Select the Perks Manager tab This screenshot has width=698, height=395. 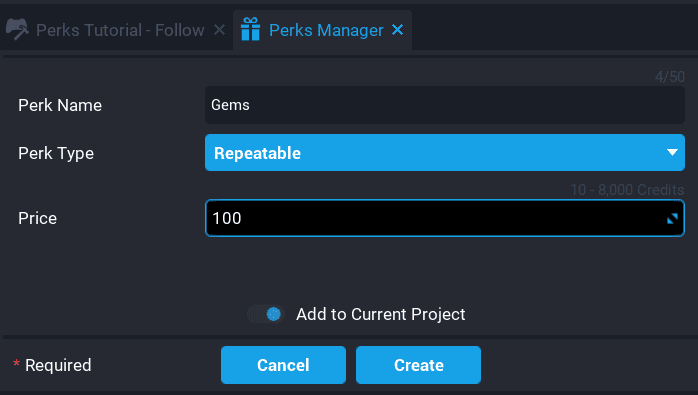click(x=322, y=30)
